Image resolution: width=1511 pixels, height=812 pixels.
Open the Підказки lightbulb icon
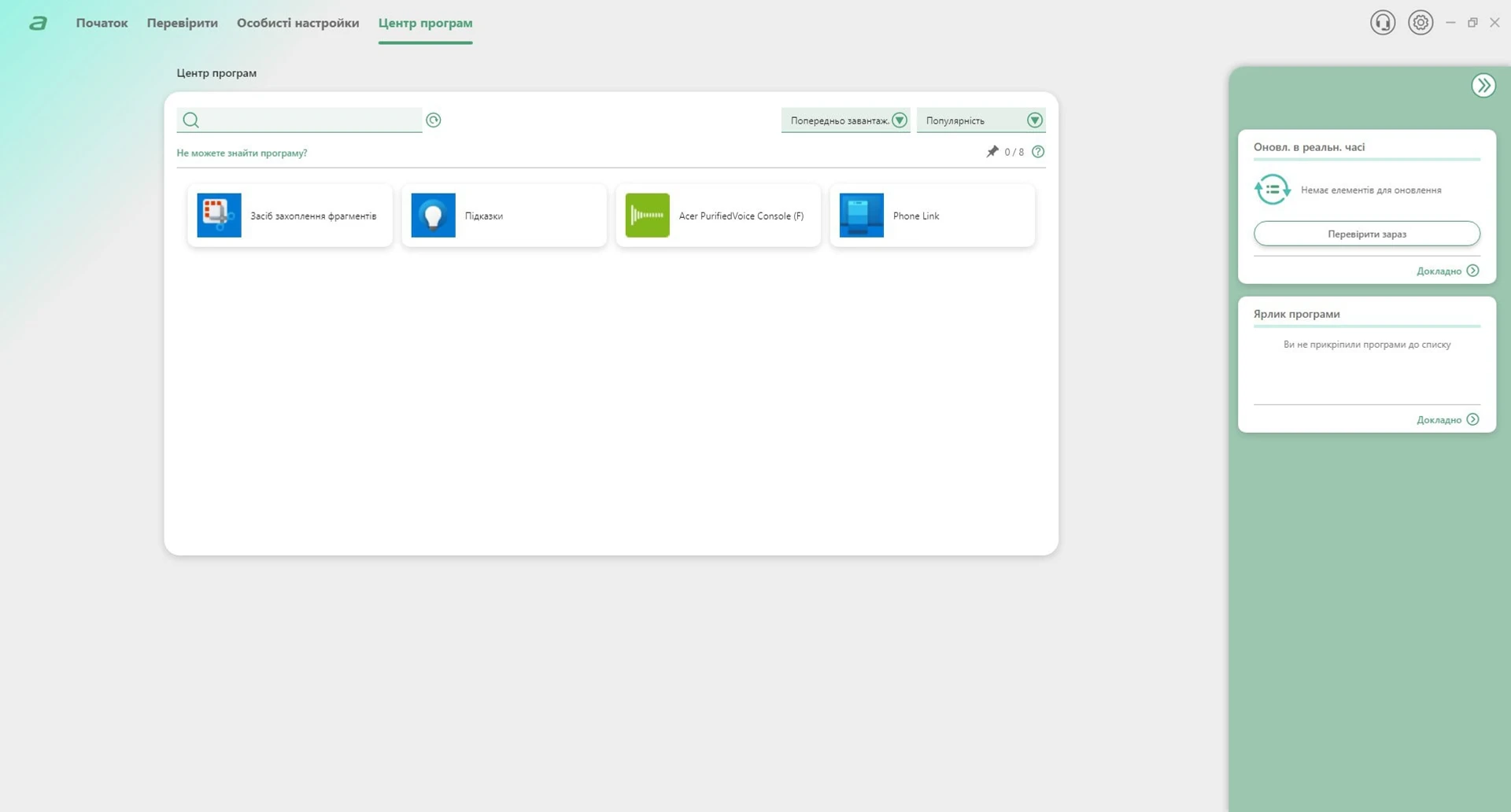(433, 216)
